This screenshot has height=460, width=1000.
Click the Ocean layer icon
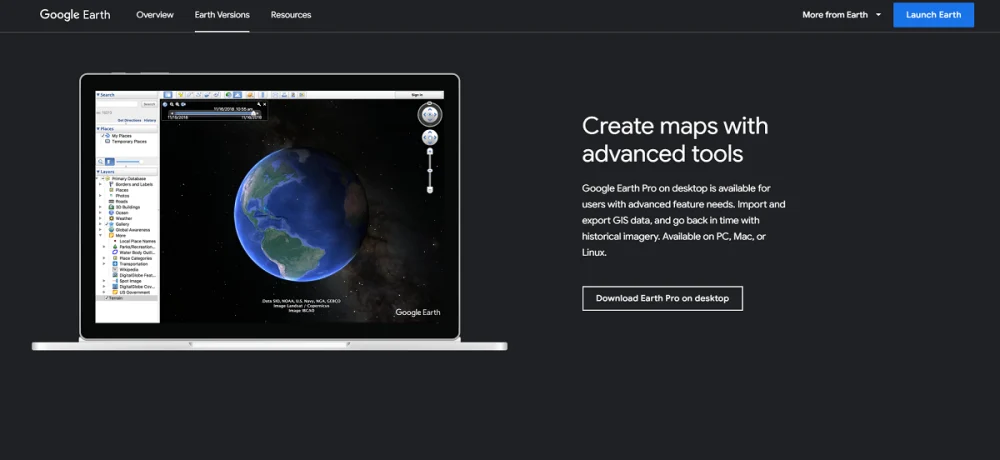pyautogui.click(x=111, y=212)
